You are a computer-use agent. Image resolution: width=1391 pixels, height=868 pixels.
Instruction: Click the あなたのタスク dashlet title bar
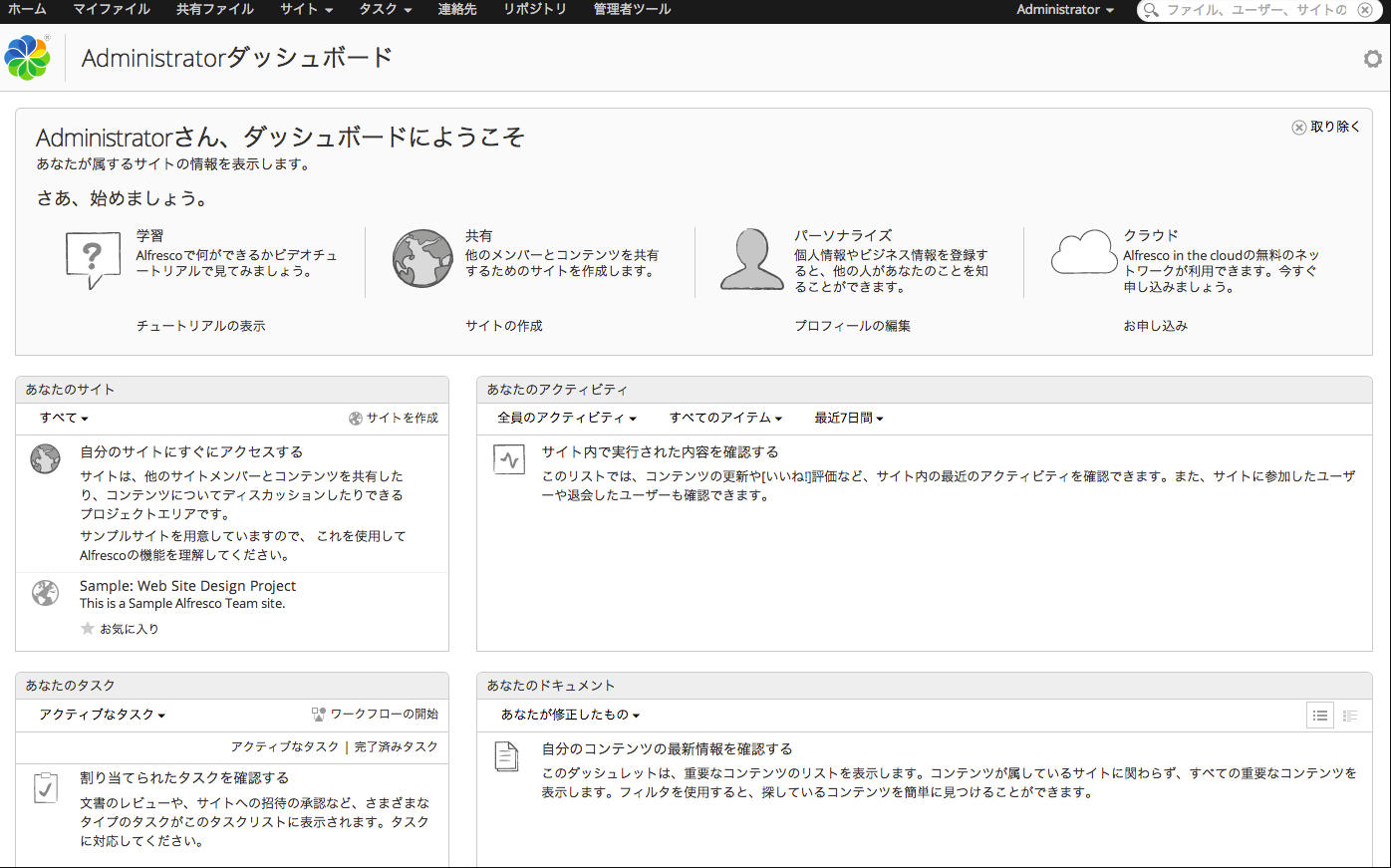[232, 686]
